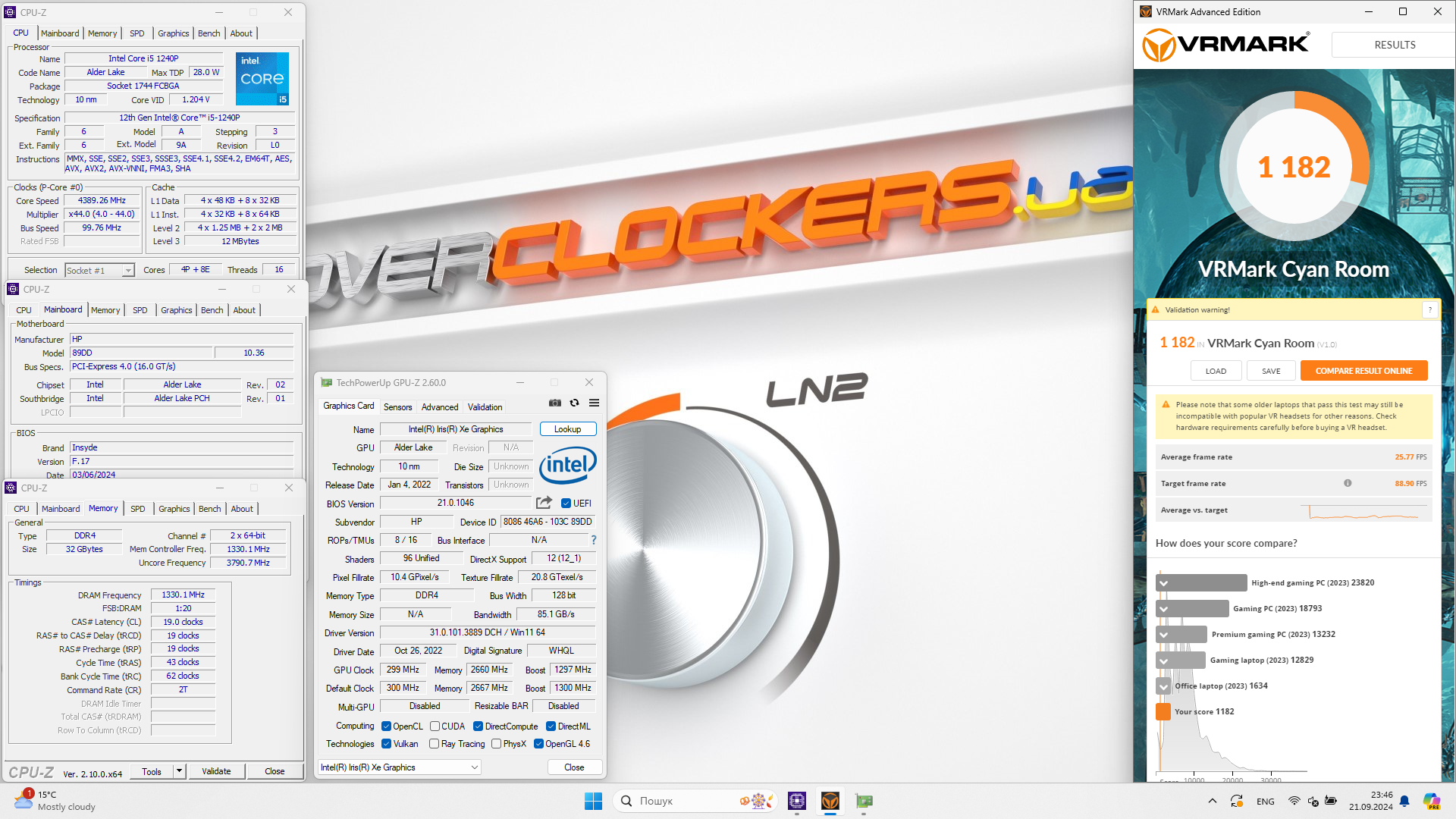Click GPU-Z screenshot camera icon
1456x819 pixels.
555,403
